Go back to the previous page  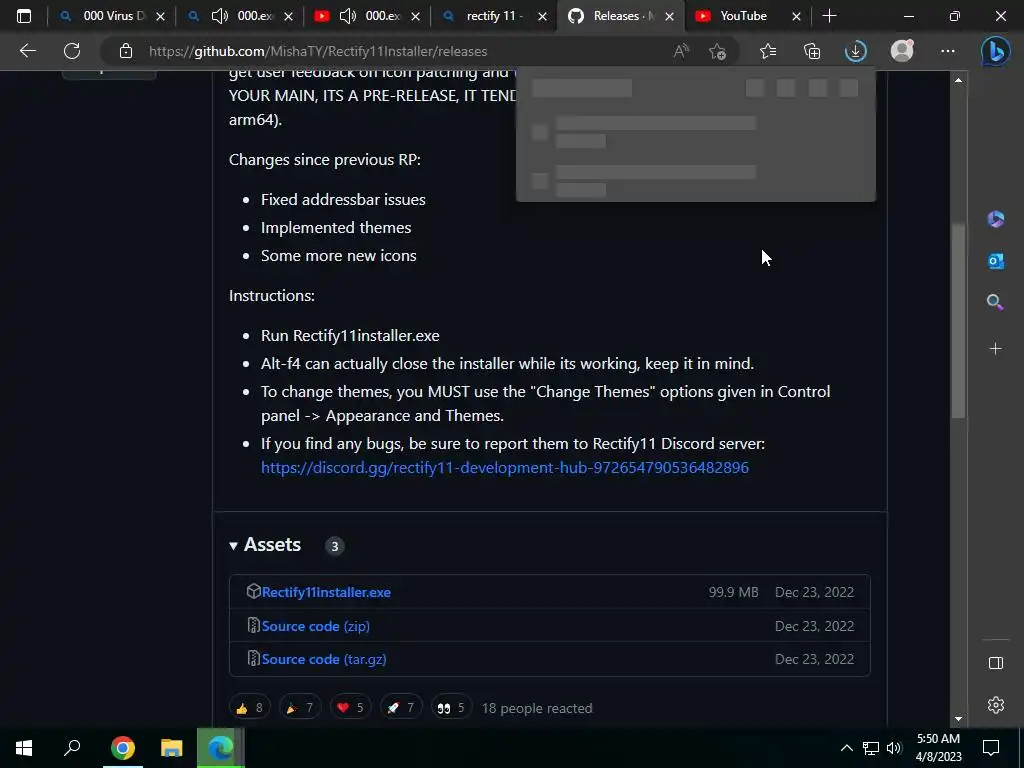coord(27,51)
